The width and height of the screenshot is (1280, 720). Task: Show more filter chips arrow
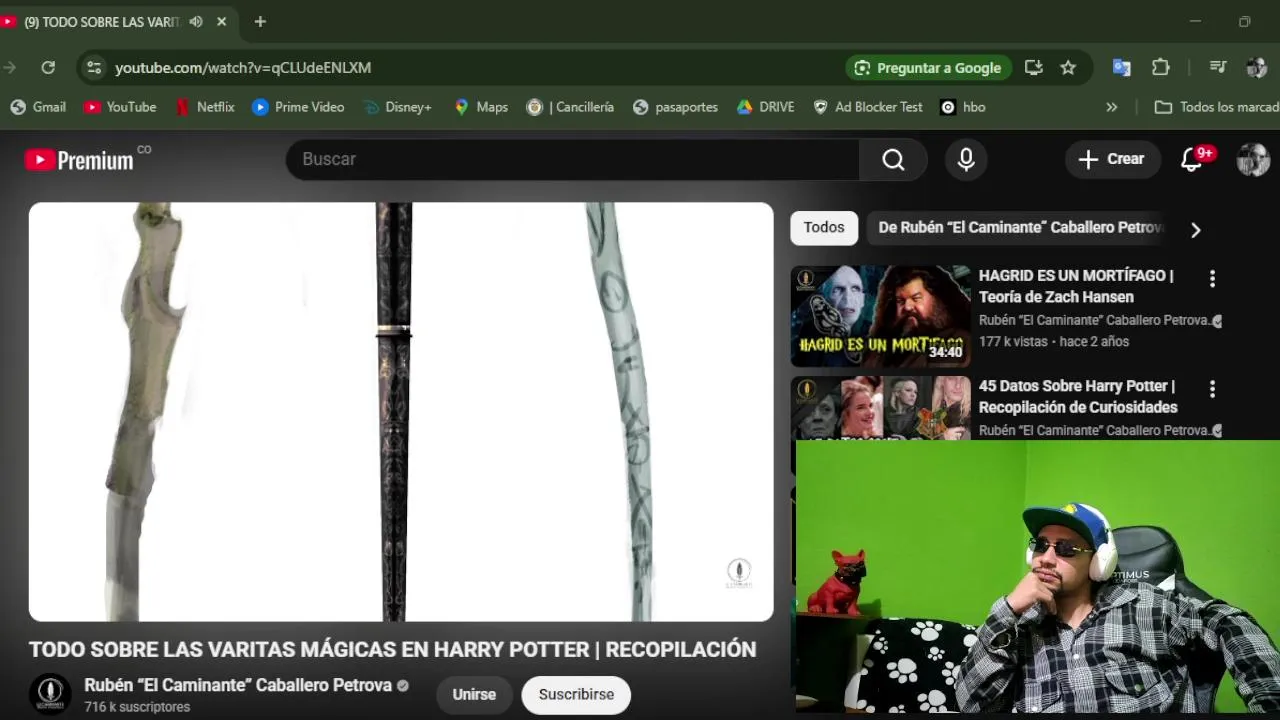click(x=1195, y=229)
